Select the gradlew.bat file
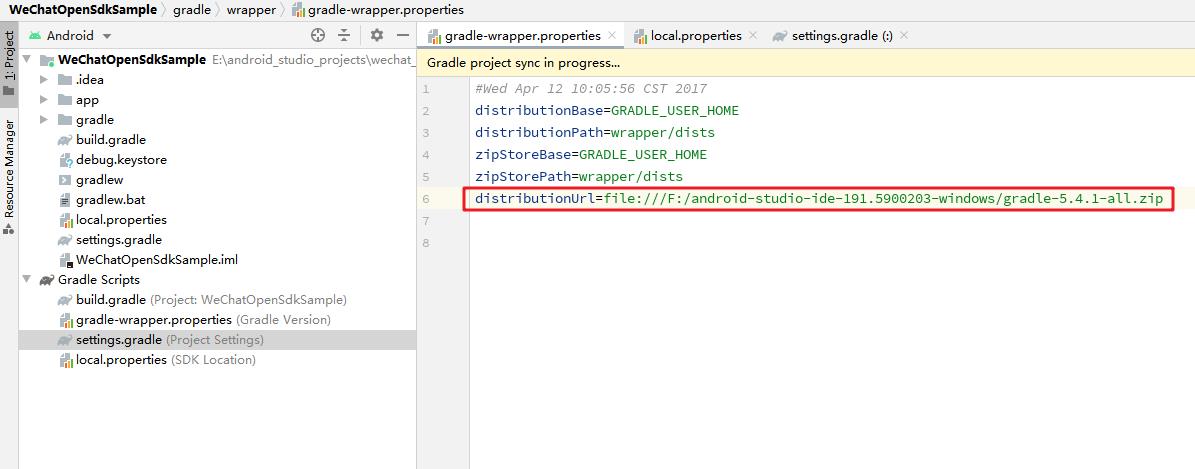The width and height of the screenshot is (1195, 469). [111, 200]
